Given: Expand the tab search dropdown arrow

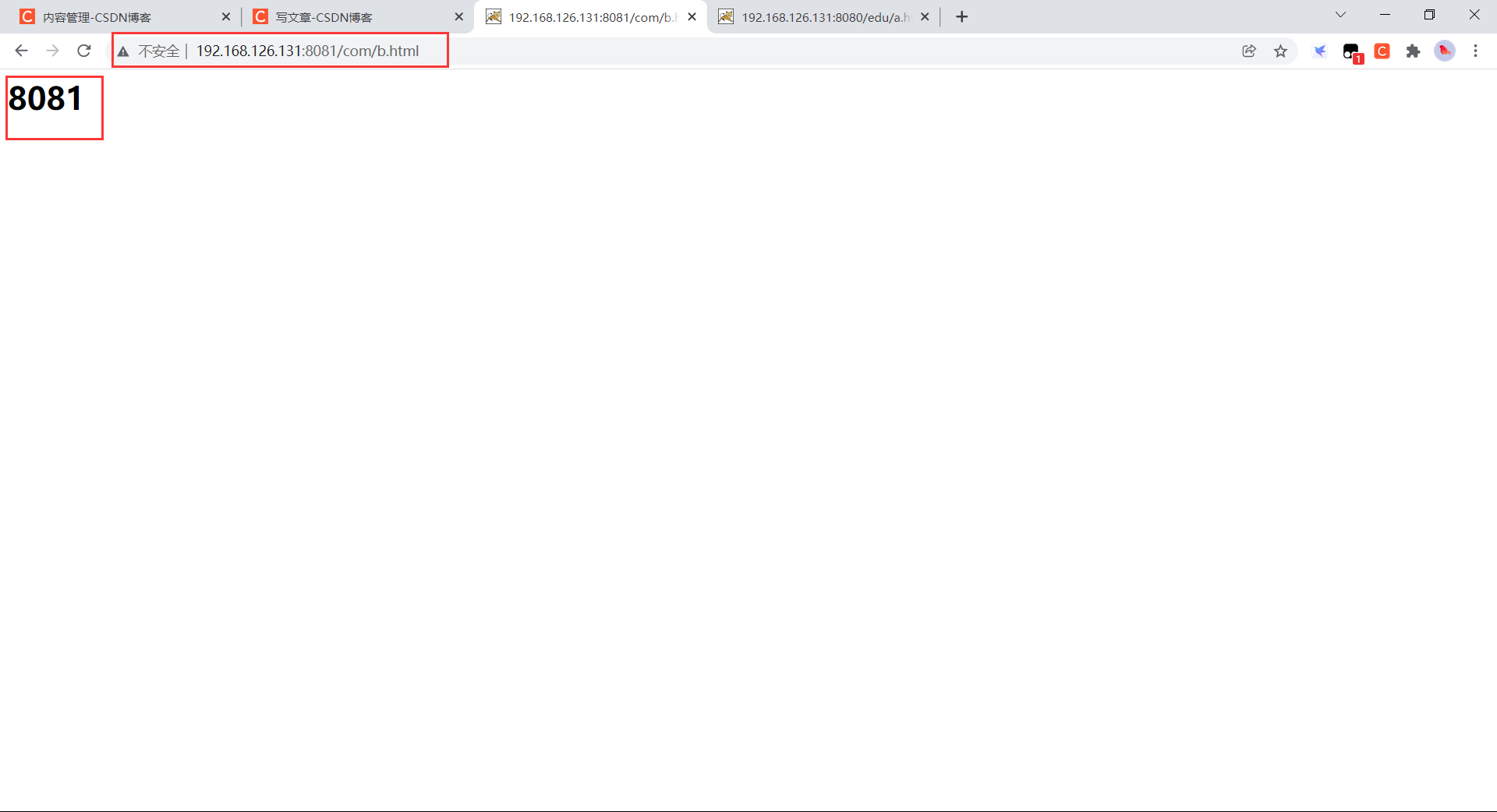Looking at the screenshot, I should 1340,15.
